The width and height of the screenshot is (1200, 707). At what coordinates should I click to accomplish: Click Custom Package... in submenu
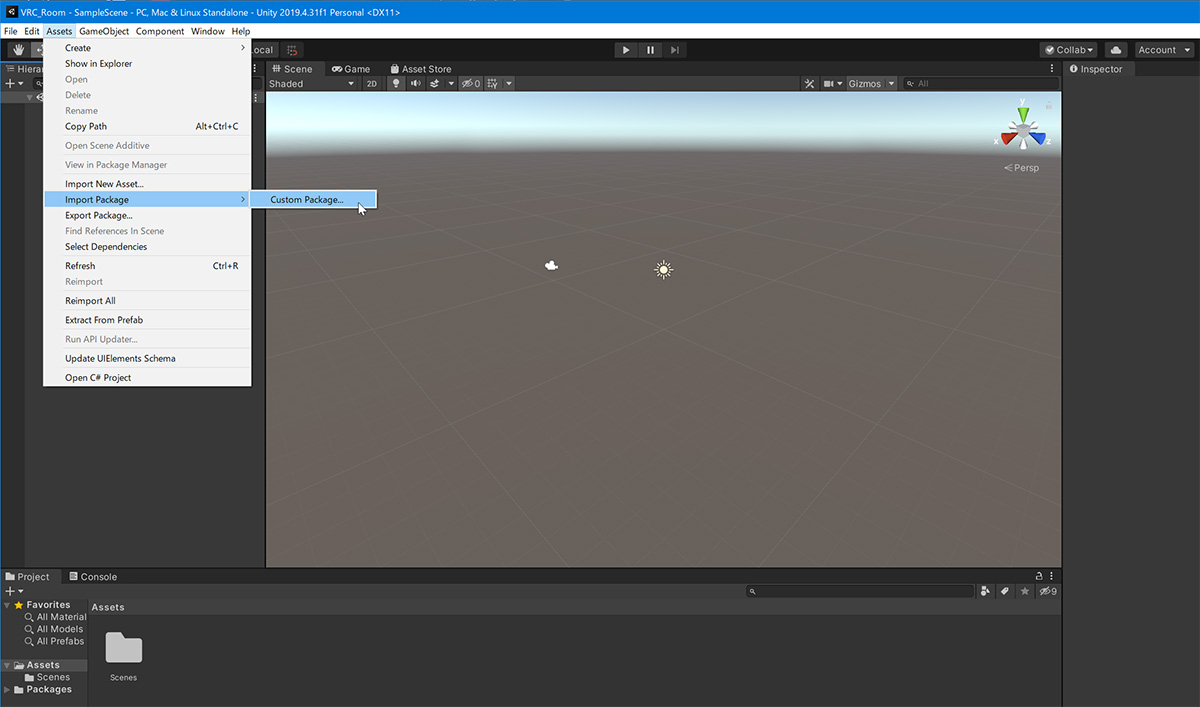click(313, 200)
